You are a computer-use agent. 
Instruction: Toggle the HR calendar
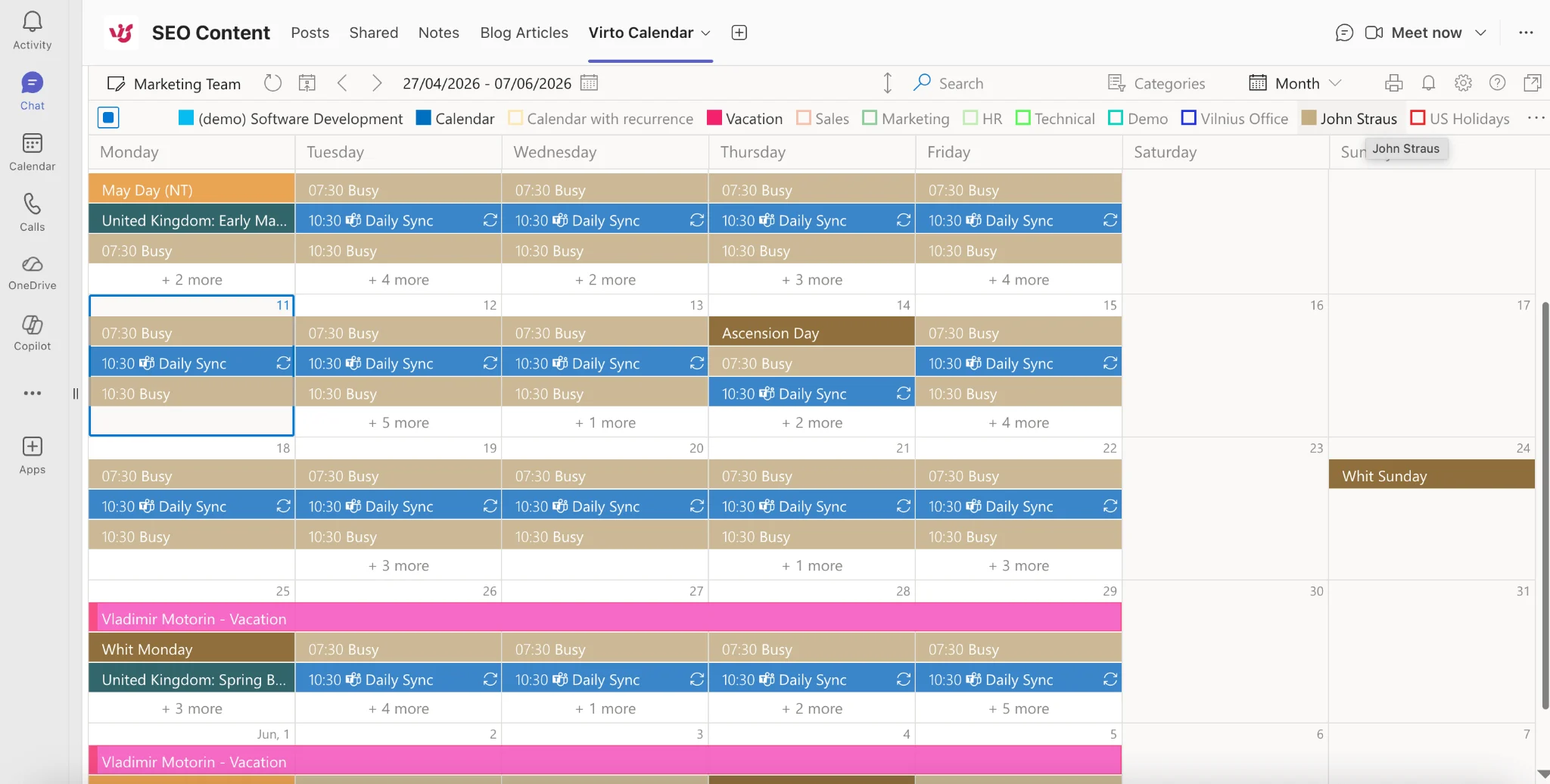pyautogui.click(x=982, y=119)
